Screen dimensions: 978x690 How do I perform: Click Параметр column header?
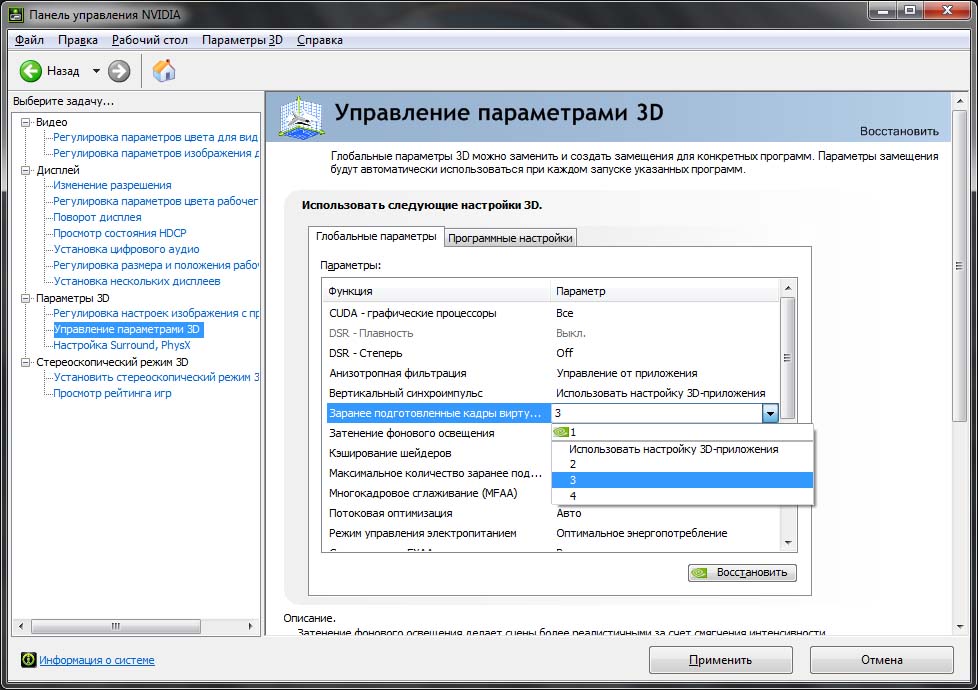pyautogui.click(x=664, y=291)
